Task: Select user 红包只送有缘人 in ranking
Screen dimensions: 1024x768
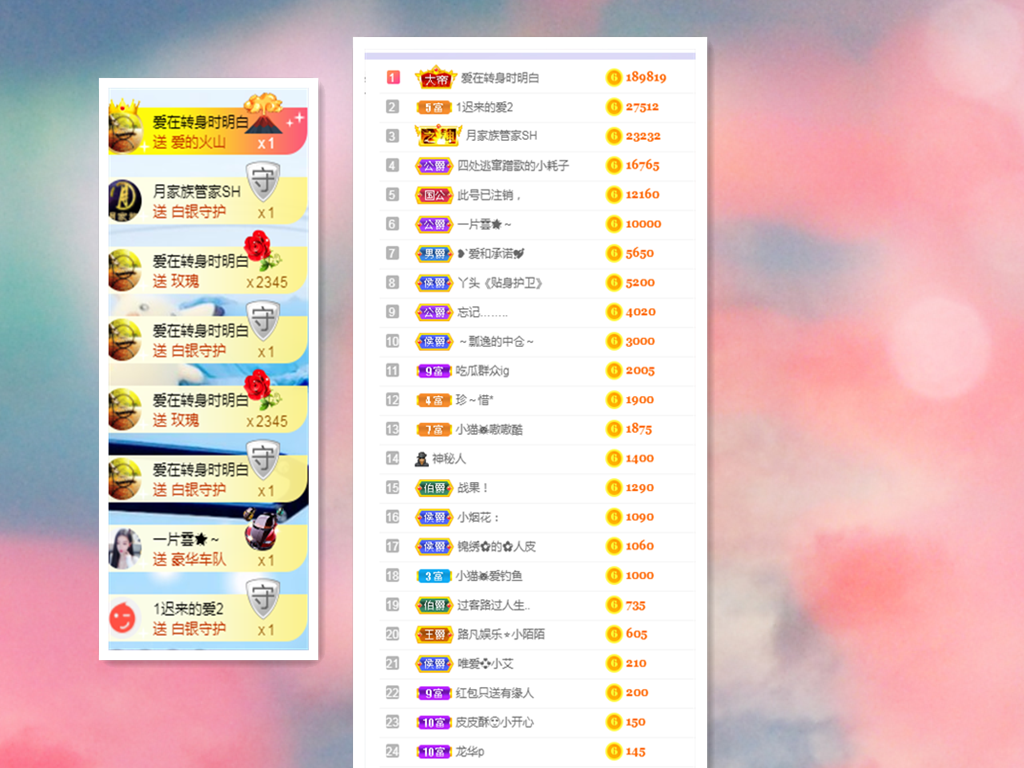Action: (495, 693)
